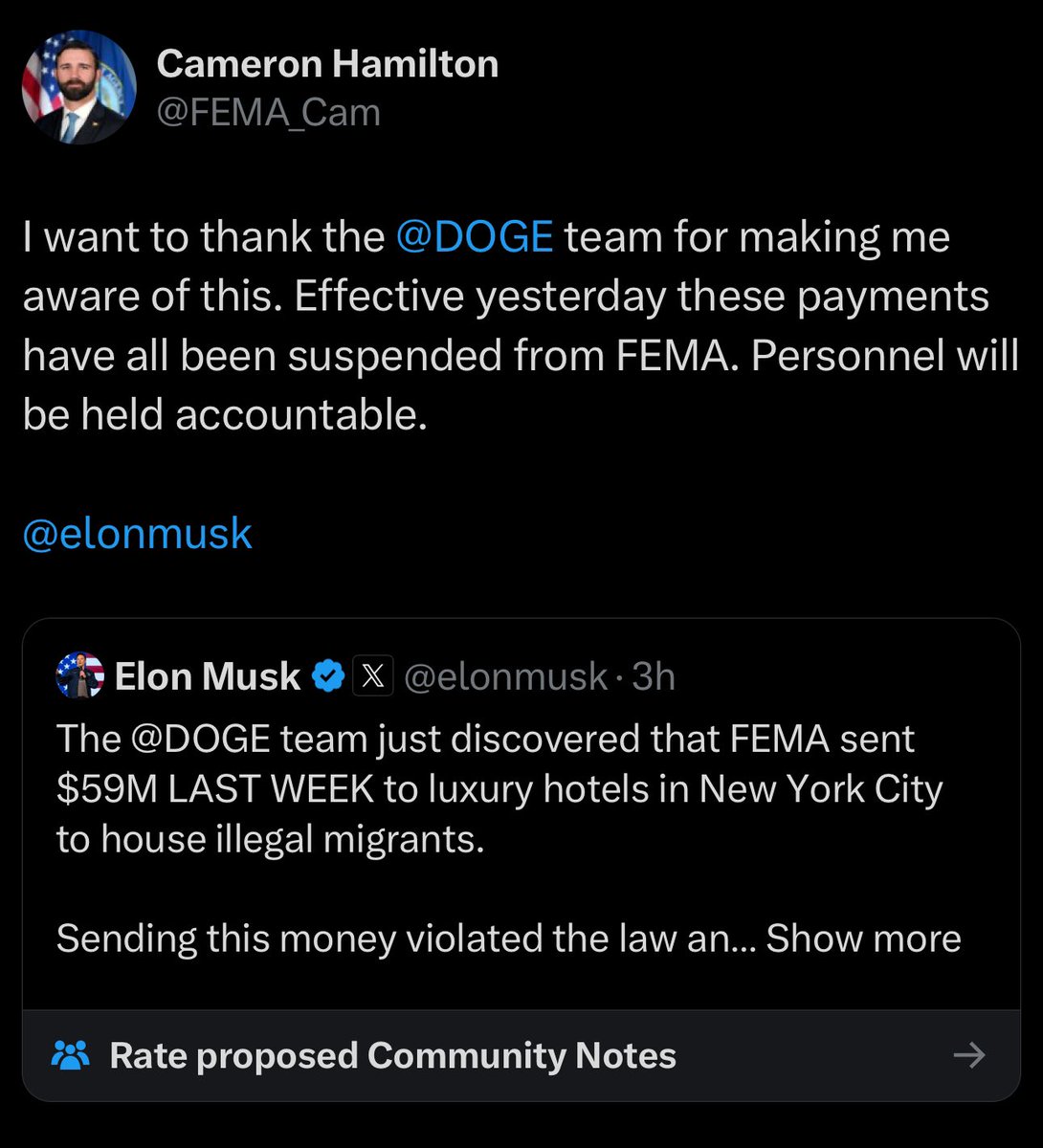Open Cameron Hamilton's profile picture
The height and width of the screenshot is (1148, 1043).
79,87
